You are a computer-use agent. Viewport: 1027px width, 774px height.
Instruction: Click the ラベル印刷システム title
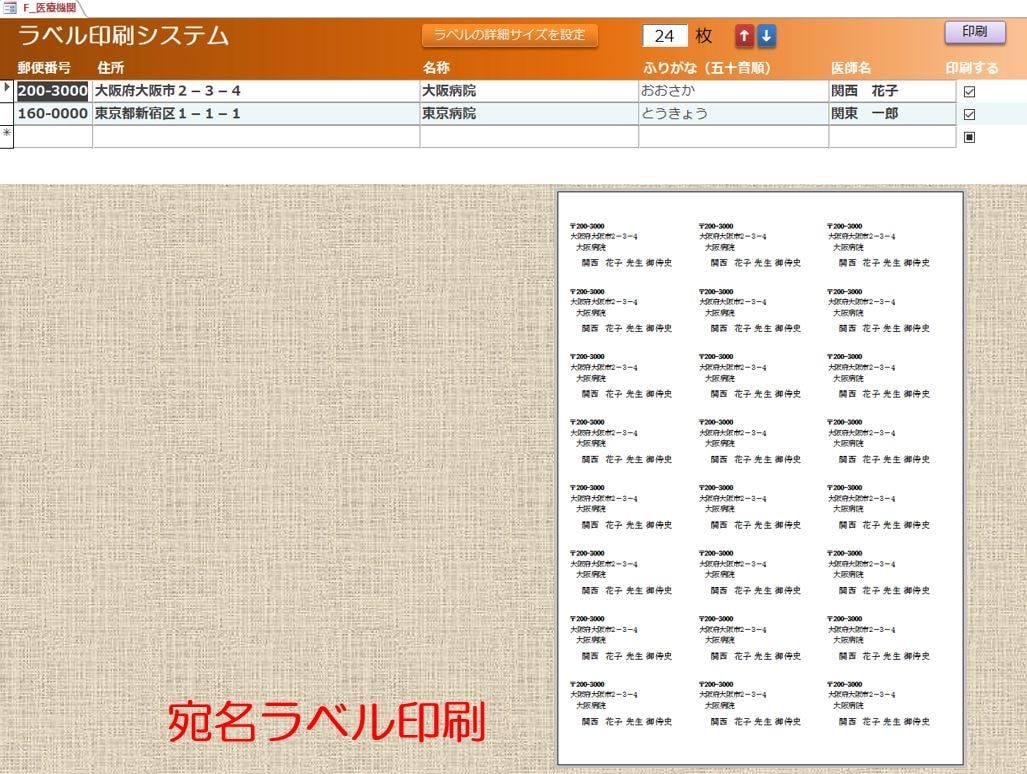(x=123, y=35)
